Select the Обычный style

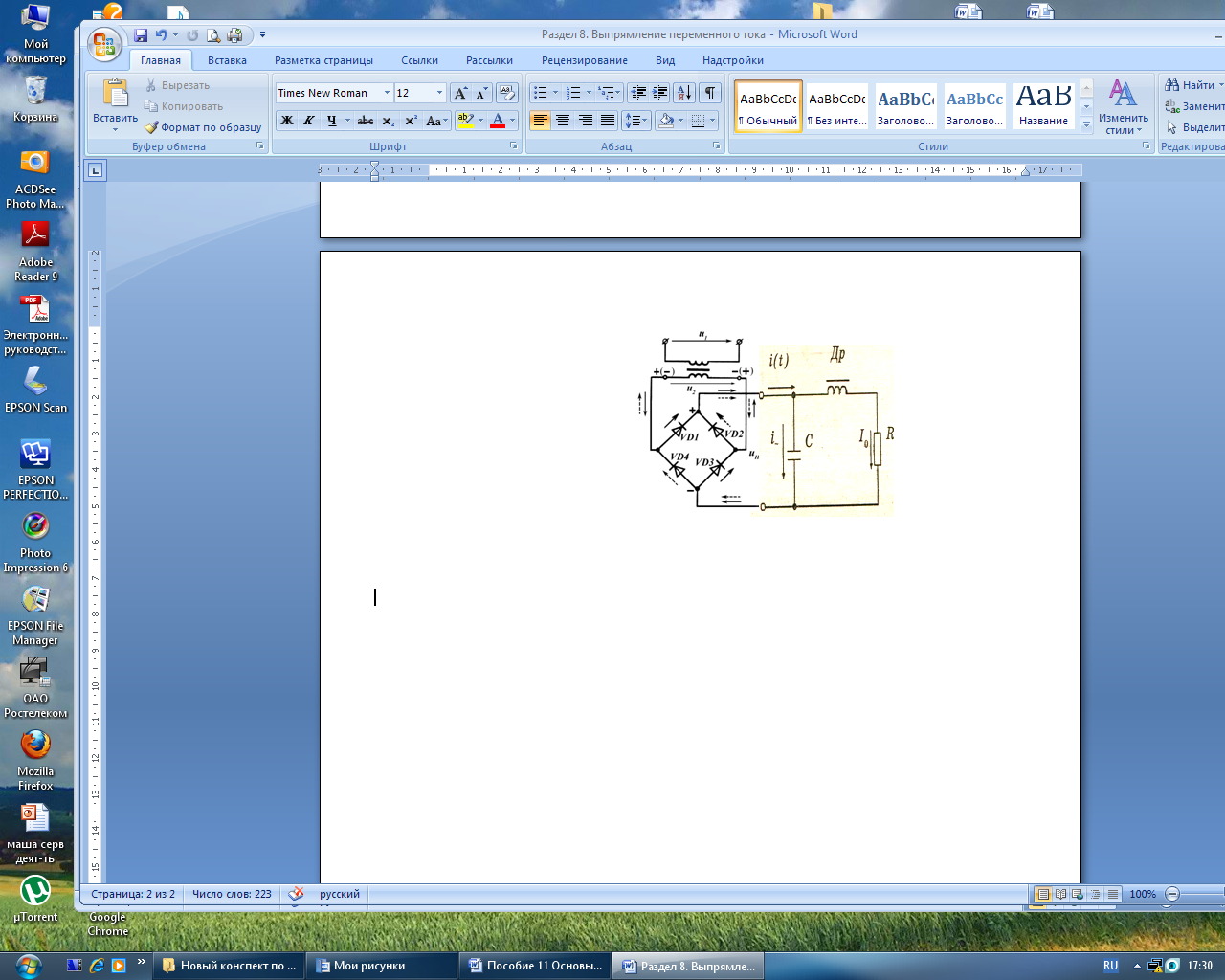pos(768,106)
